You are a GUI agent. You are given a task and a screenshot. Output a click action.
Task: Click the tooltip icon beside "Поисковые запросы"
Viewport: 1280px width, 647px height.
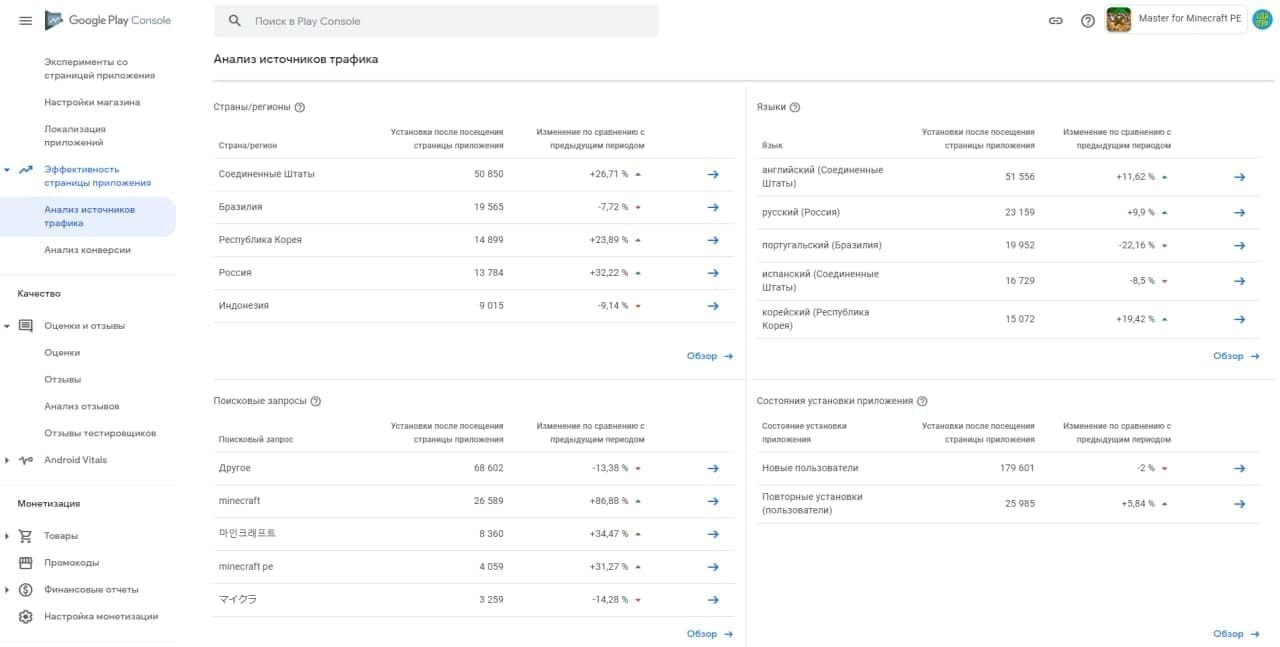point(315,401)
